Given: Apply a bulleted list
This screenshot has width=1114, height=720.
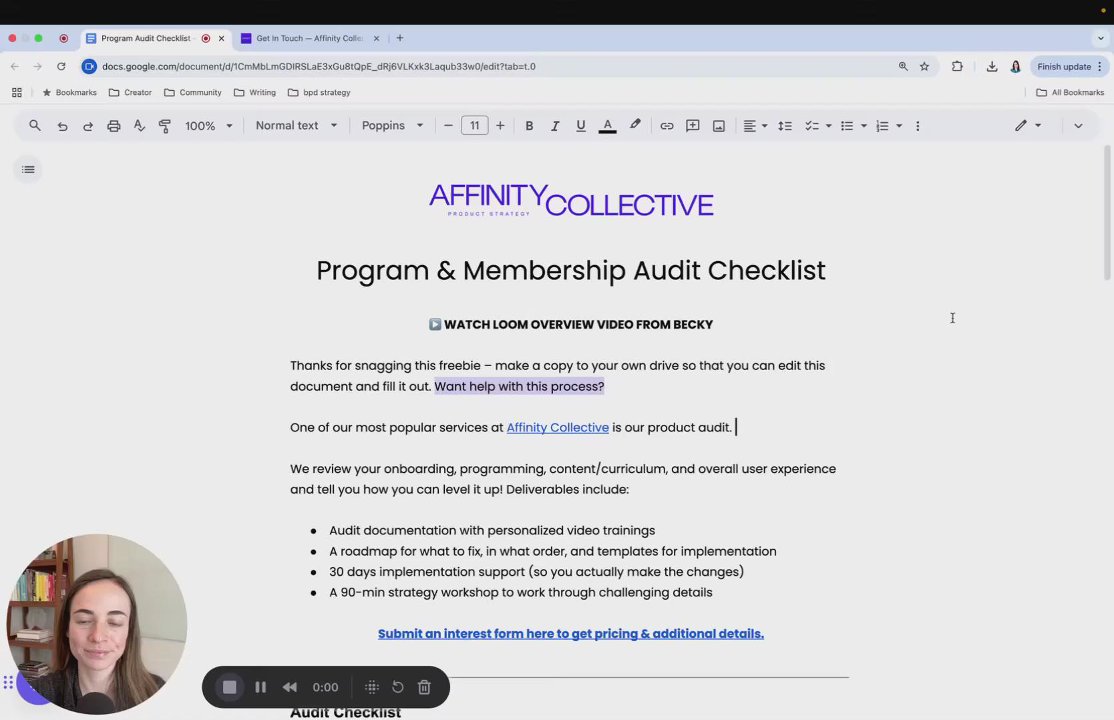Looking at the screenshot, I should click(x=847, y=126).
